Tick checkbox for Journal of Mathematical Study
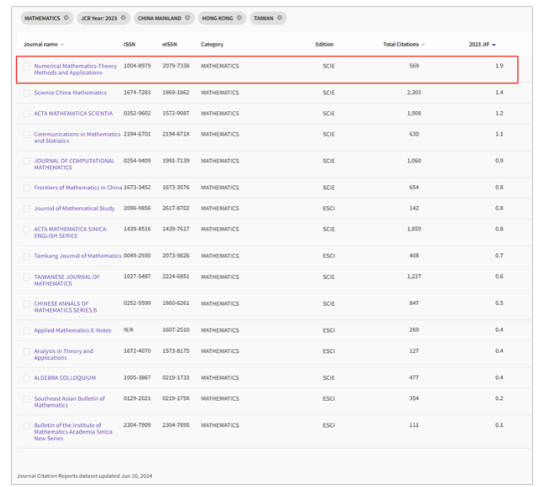The image size is (537, 487). 27,209
